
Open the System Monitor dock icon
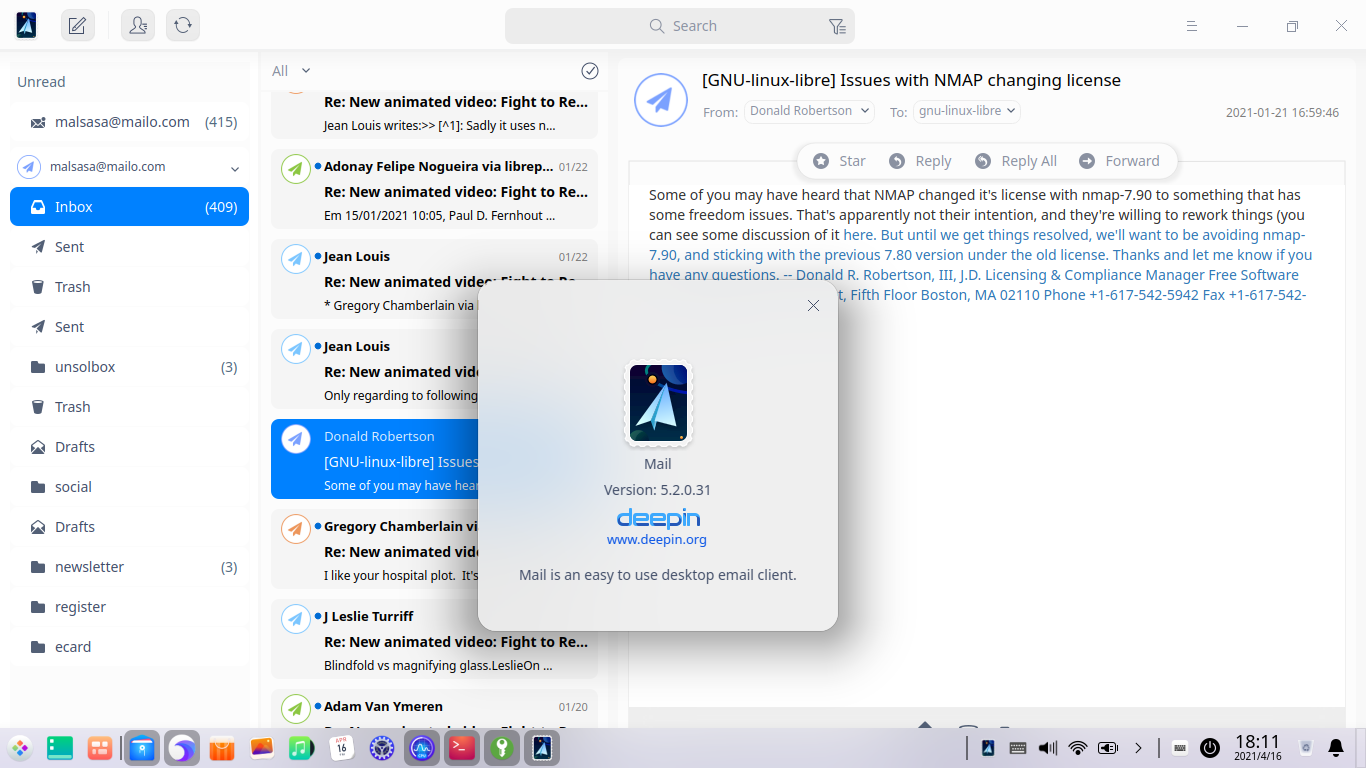(422, 747)
